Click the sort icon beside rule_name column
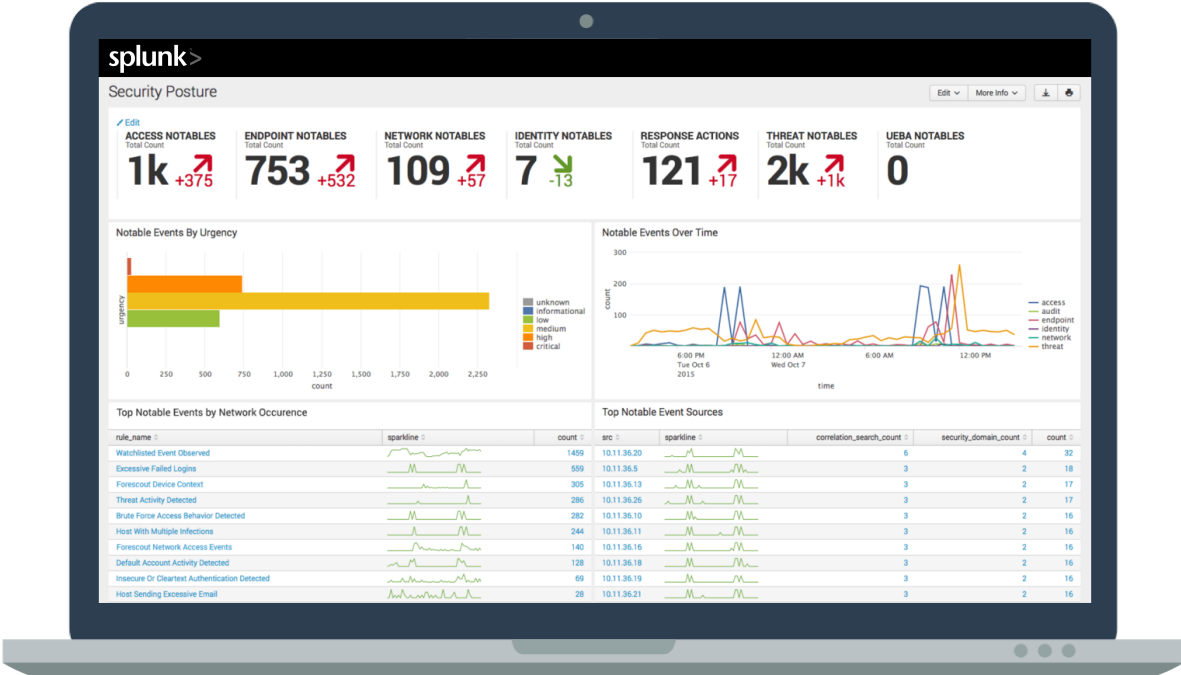The image size is (1181, 675). pos(156,438)
